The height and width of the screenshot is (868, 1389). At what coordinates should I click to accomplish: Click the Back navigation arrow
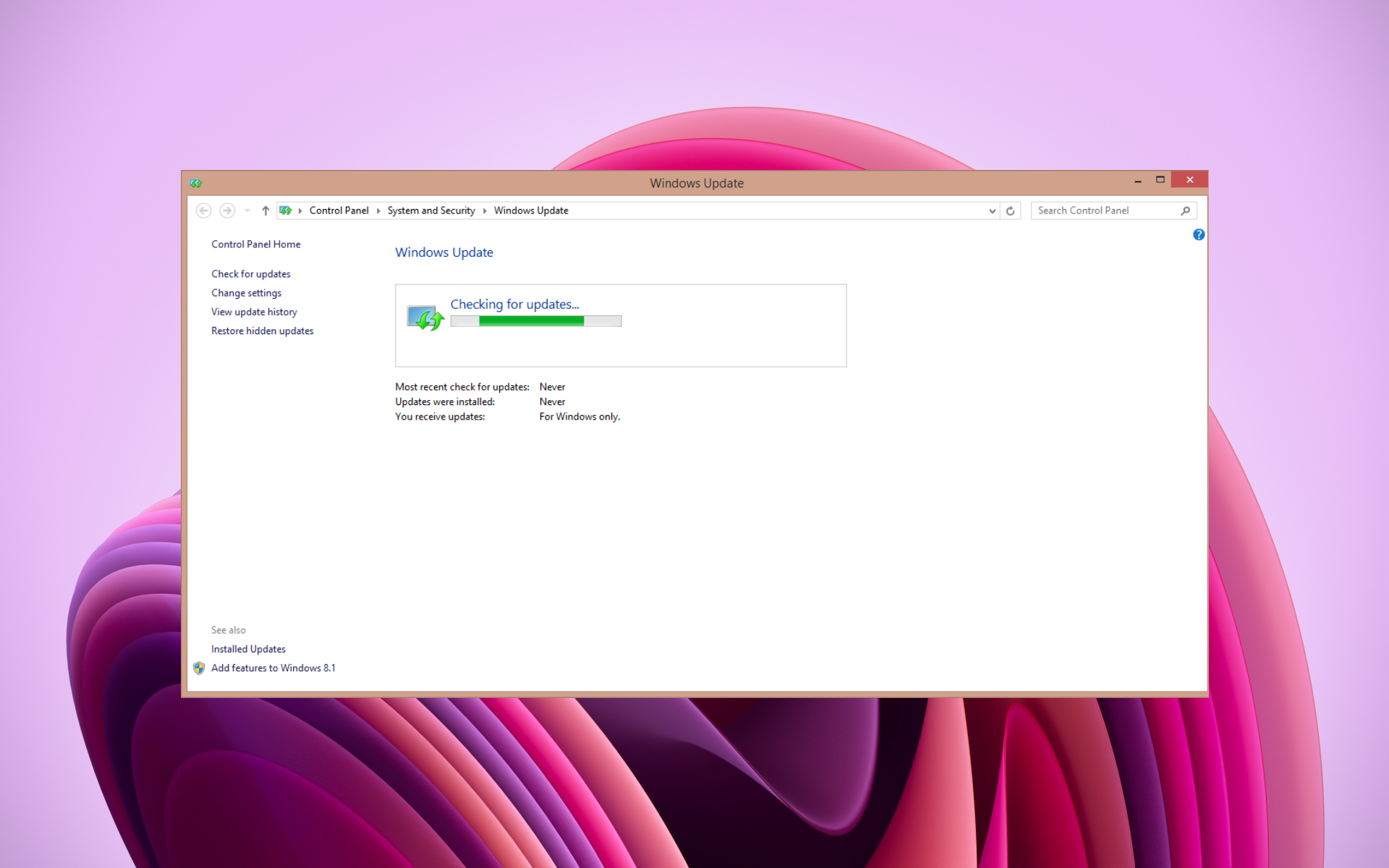pos(203,210)
